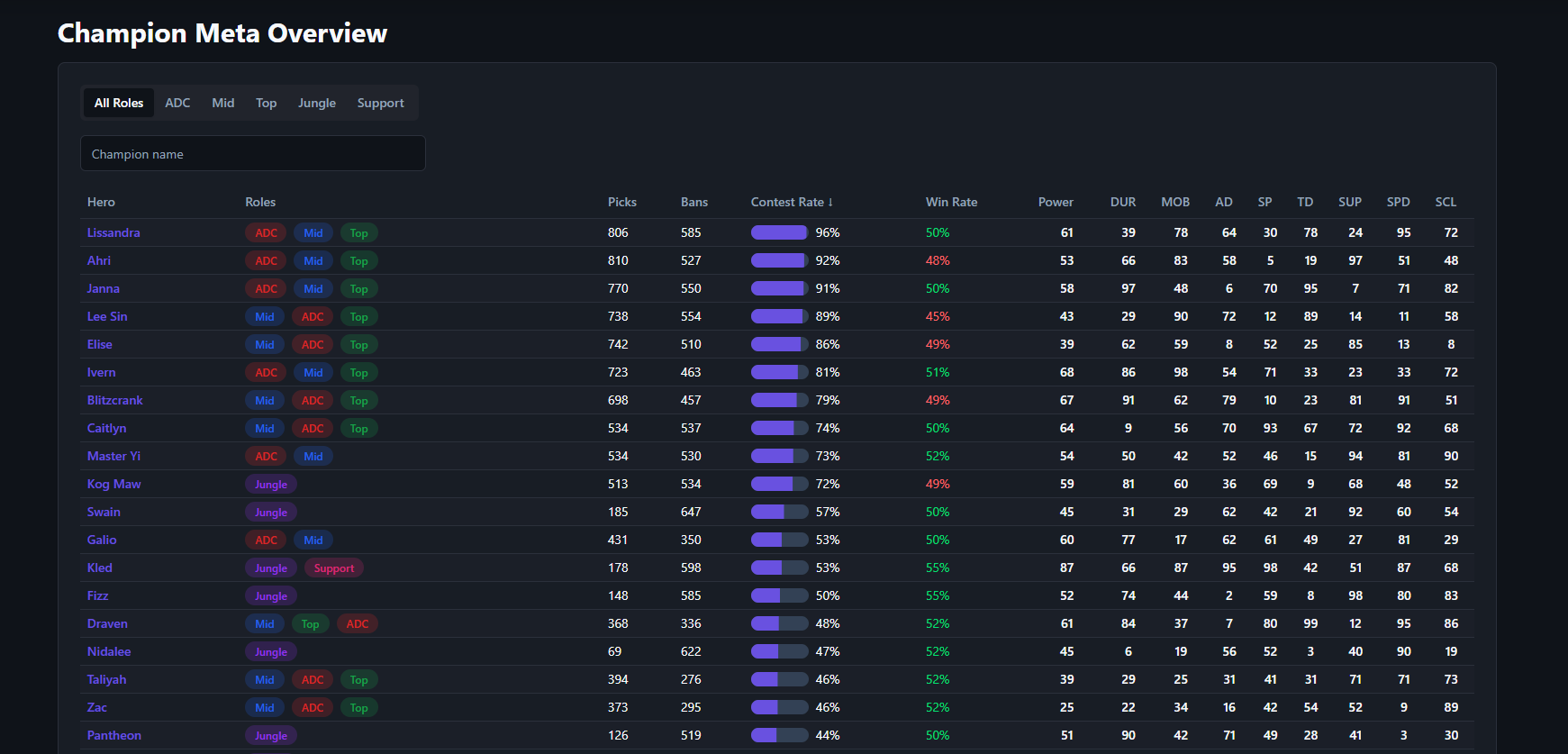Select the Top role tab
The image size is (1568, 754).
coord(266,103)
